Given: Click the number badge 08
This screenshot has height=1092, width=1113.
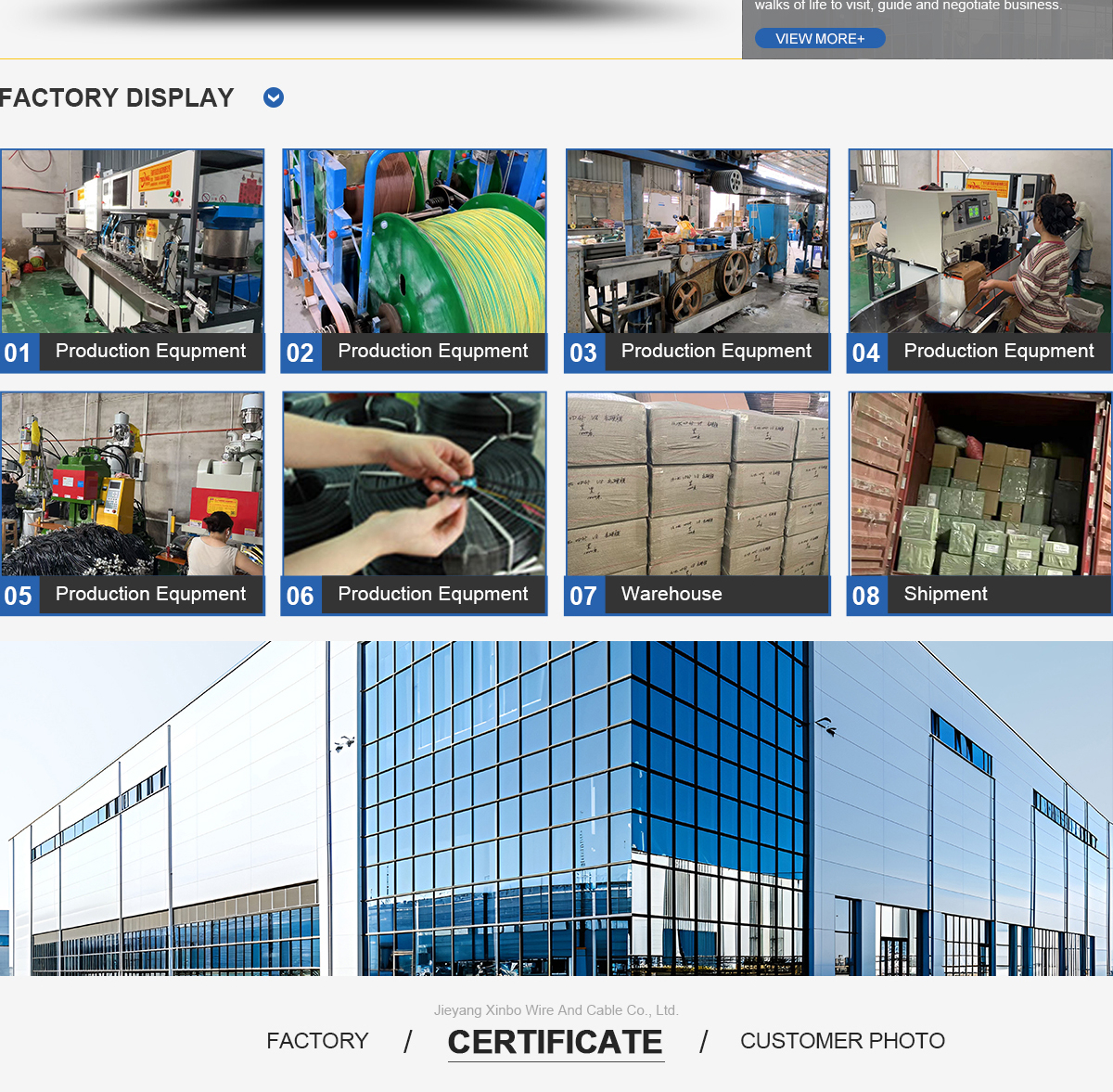Looking at the screenshot, I should (x=866, y=596).
